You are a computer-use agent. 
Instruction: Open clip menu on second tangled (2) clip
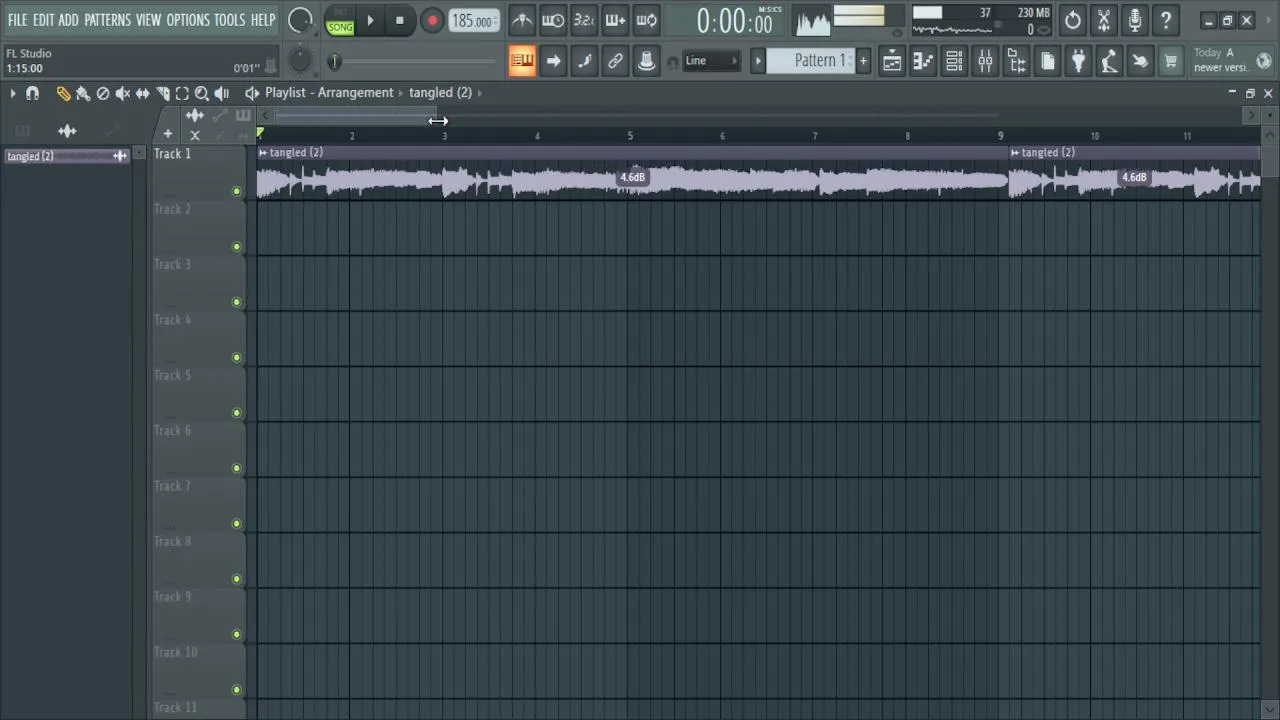click(1015, 152)
